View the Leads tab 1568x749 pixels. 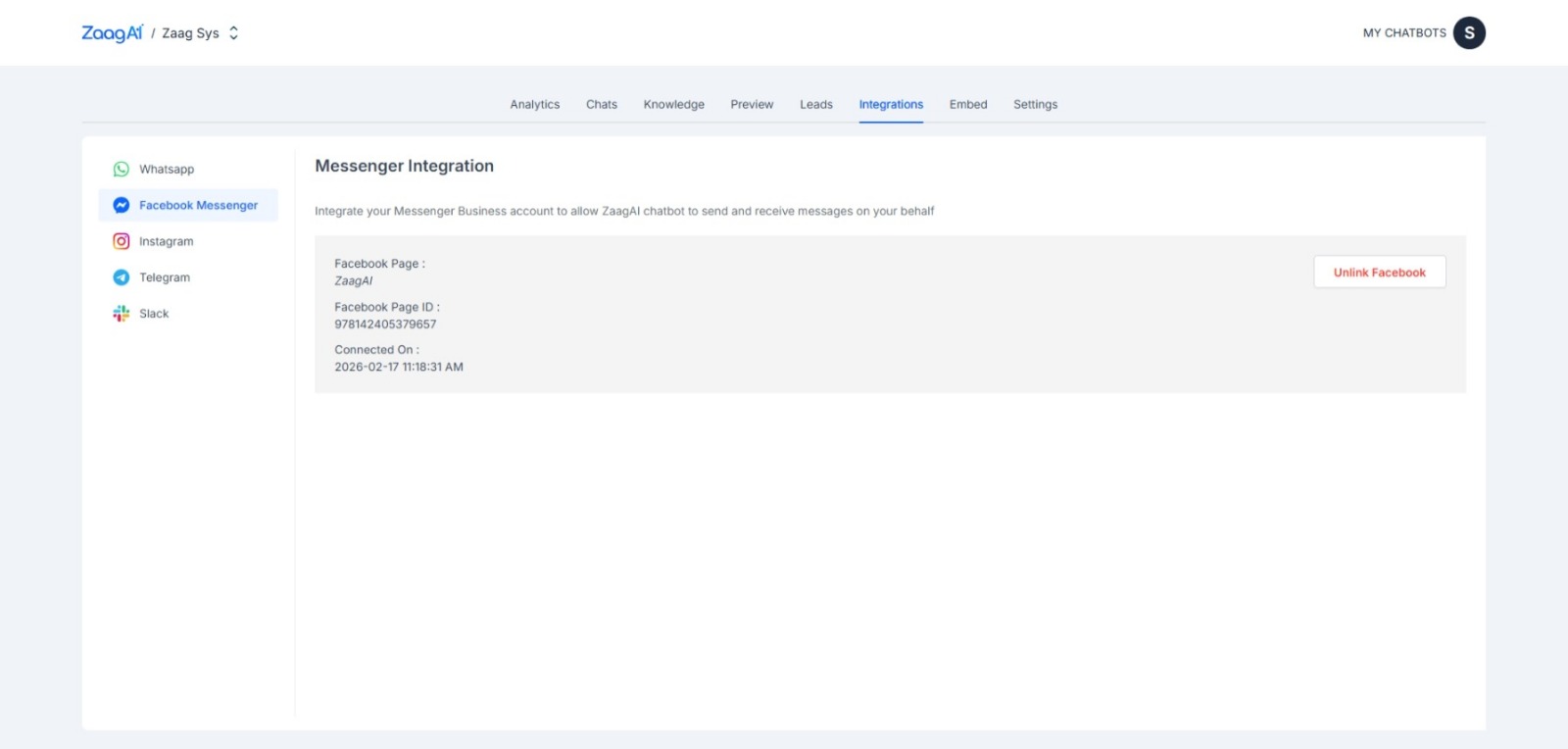816,105
